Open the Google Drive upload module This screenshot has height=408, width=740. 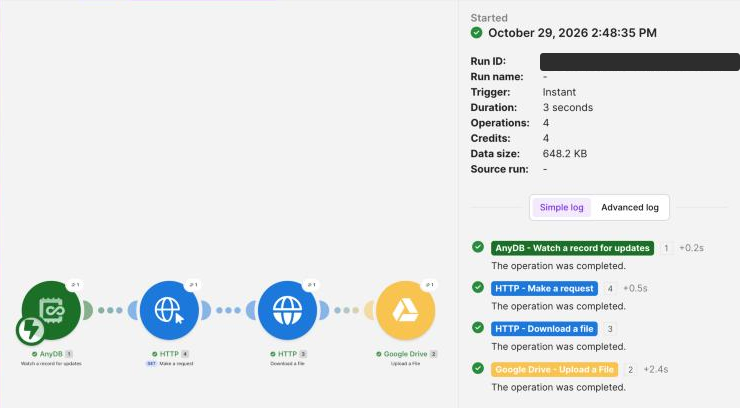tap(405, 310)
